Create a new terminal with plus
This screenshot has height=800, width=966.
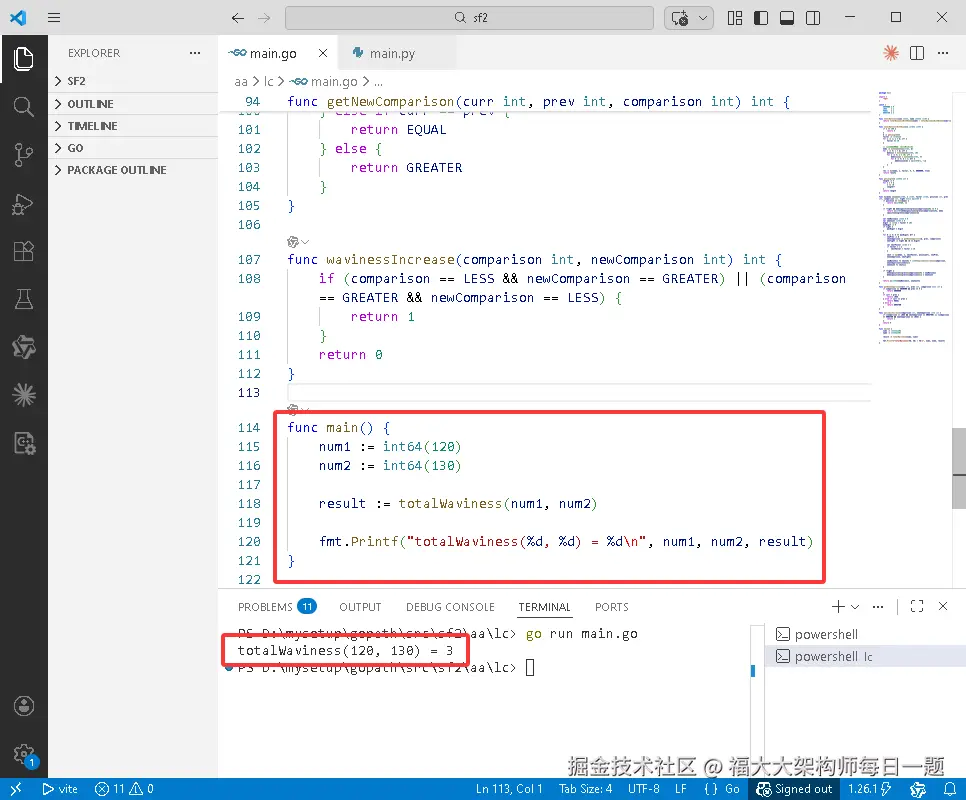838,607
